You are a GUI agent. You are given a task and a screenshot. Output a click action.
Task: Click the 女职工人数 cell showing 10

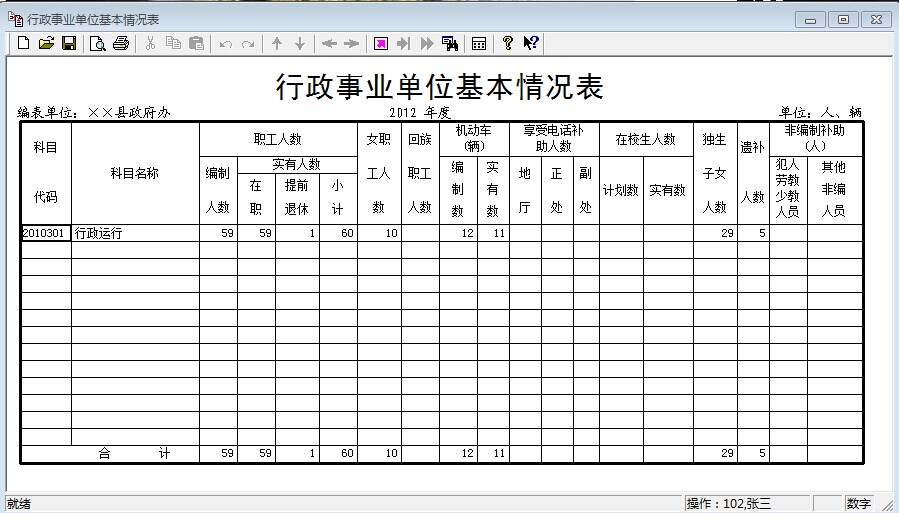(379, 233)
